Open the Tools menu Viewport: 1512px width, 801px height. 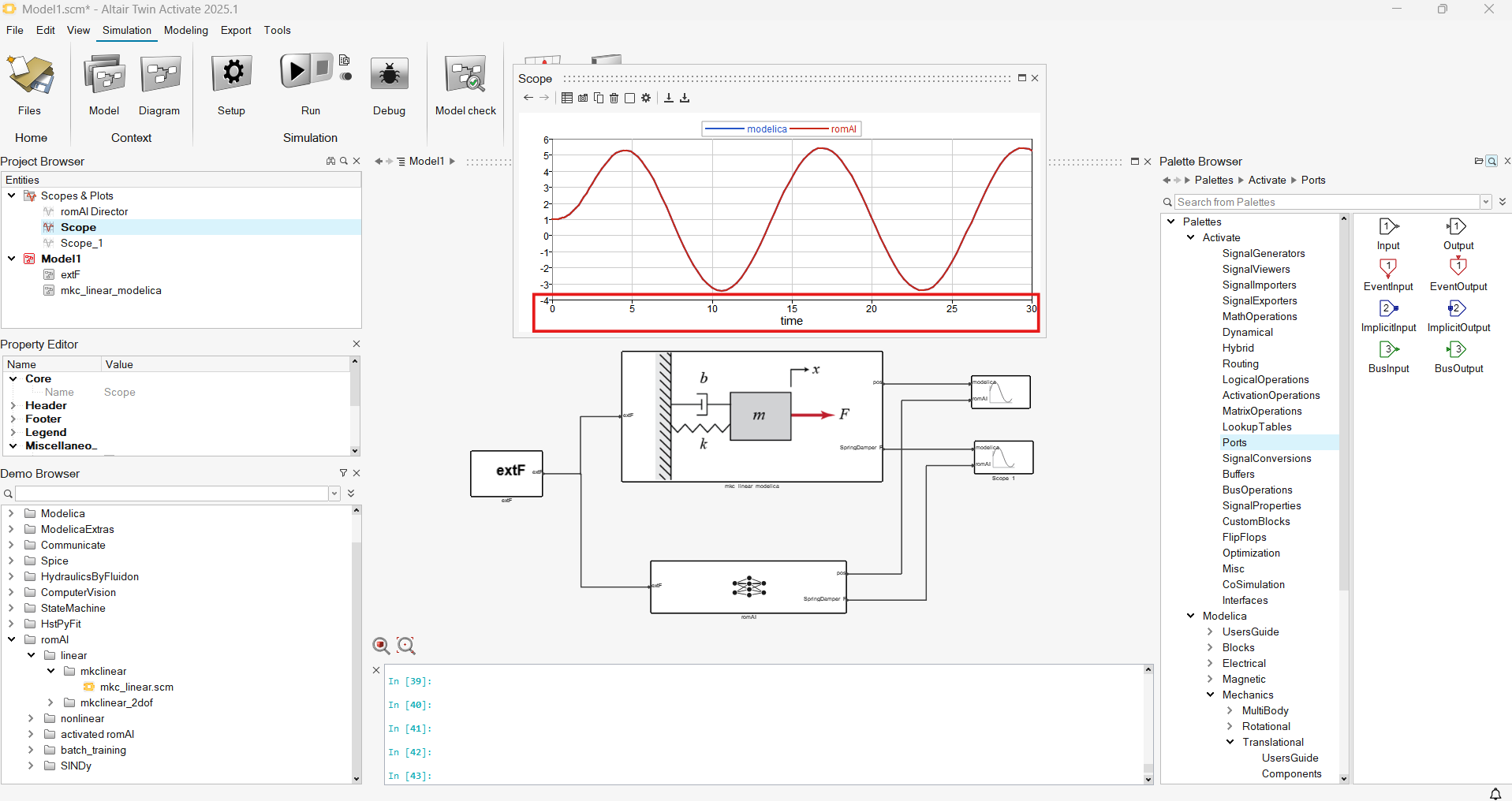[278, 30]
